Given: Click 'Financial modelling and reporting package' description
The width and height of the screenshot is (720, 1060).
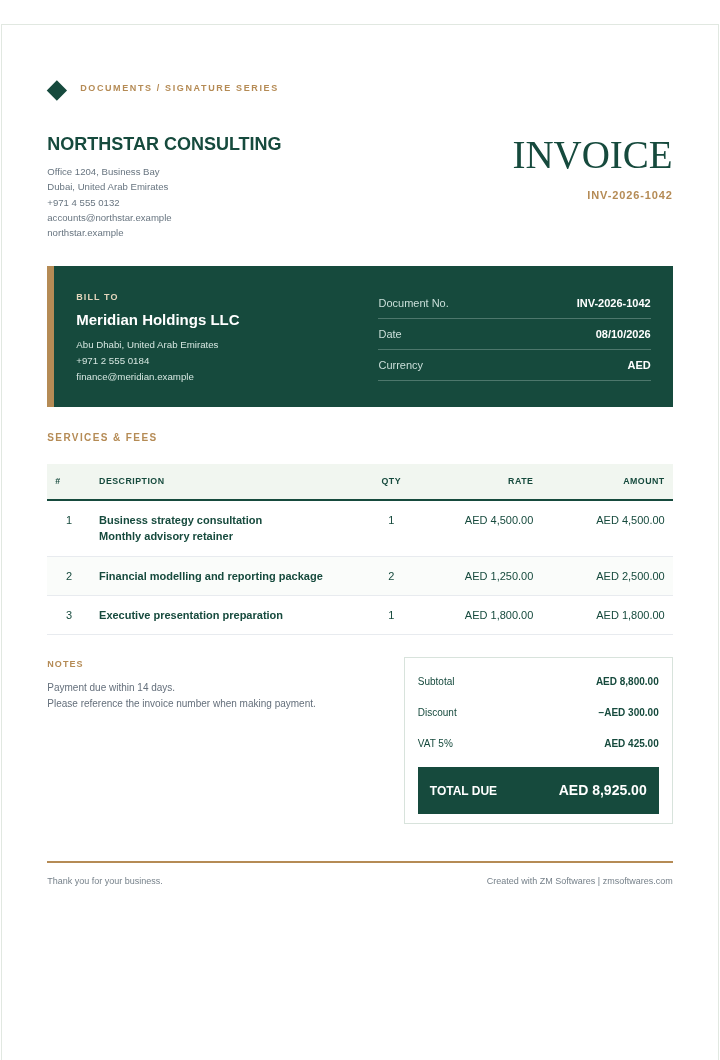Looking at the screenshot, I should pyautogui.click(x=211, y=576).
